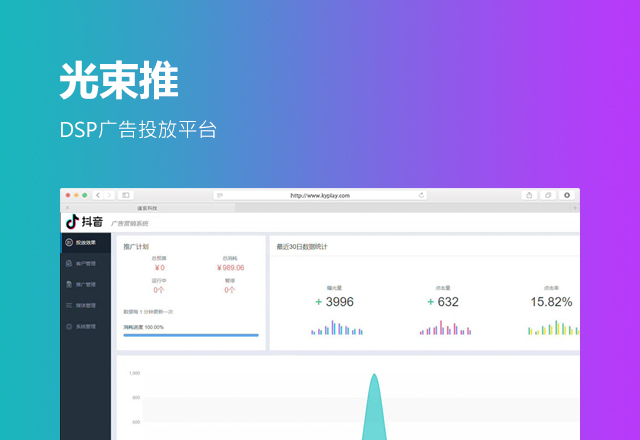Click the 投放效果 sidebar icon
Viewport: 640px width, 440px height.
tap(69, 242)
